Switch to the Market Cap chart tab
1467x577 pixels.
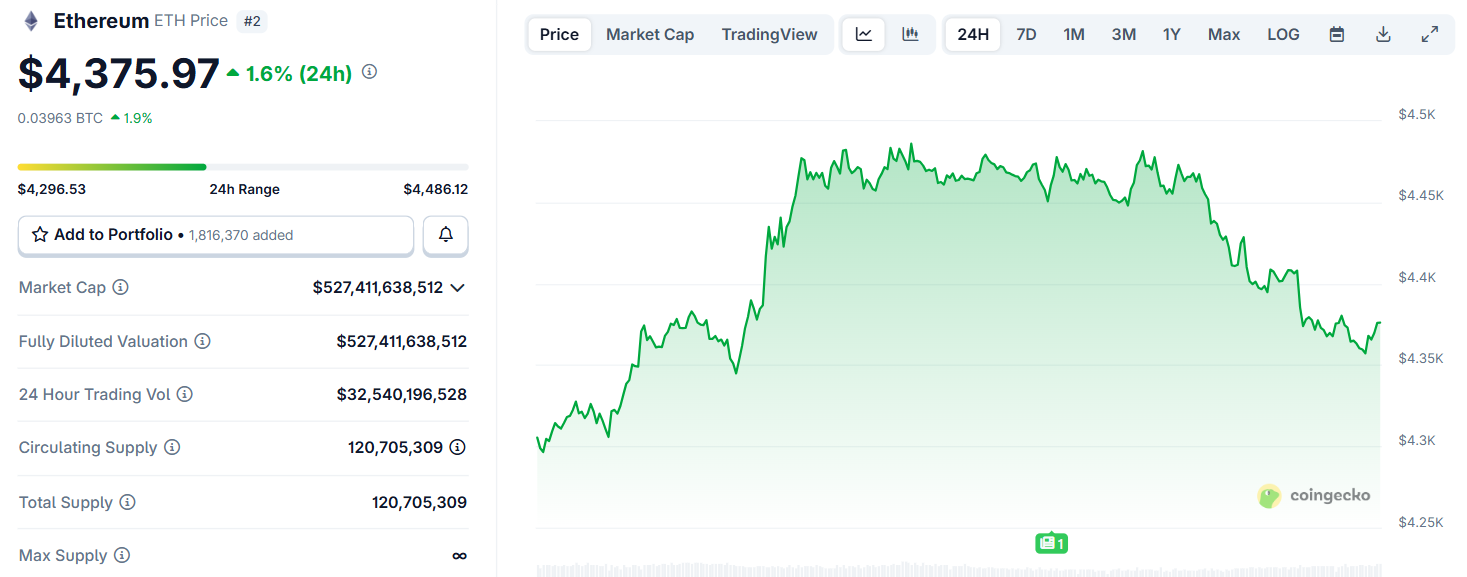tap(650, 34)
